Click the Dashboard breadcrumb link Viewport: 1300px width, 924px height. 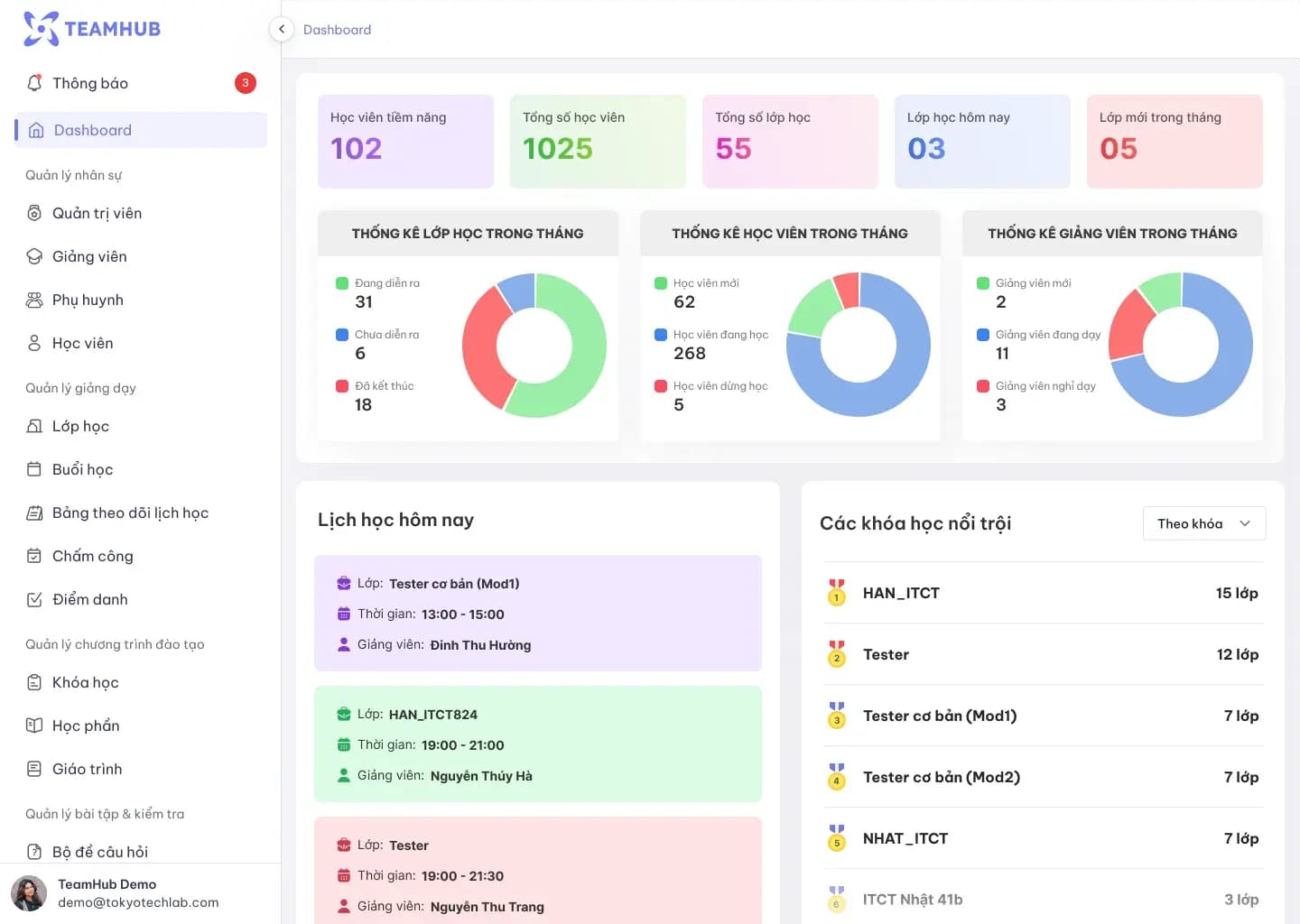pos(337,30)
